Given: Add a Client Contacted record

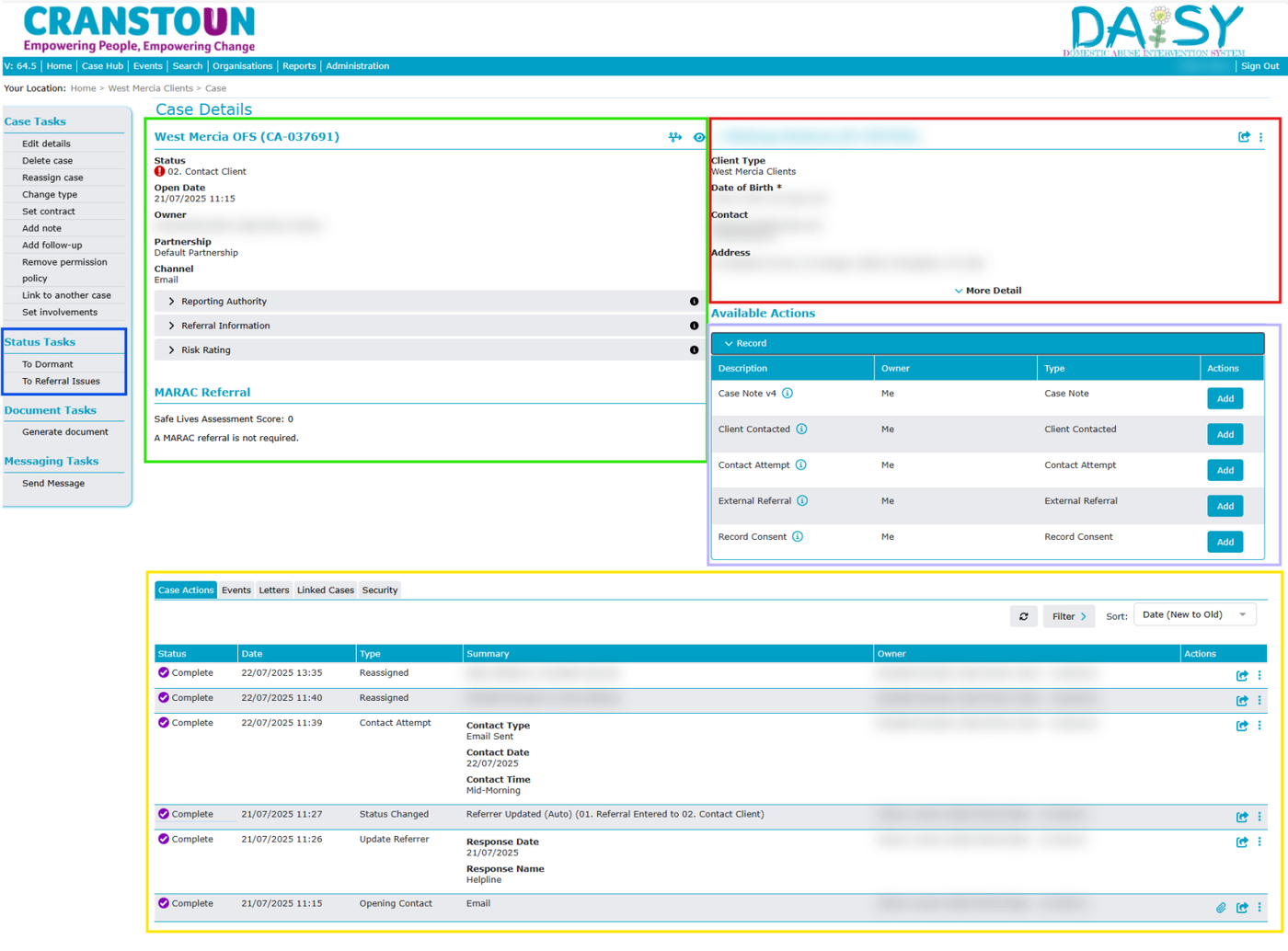Looking at the screenshot, I should pos(1225,434).
